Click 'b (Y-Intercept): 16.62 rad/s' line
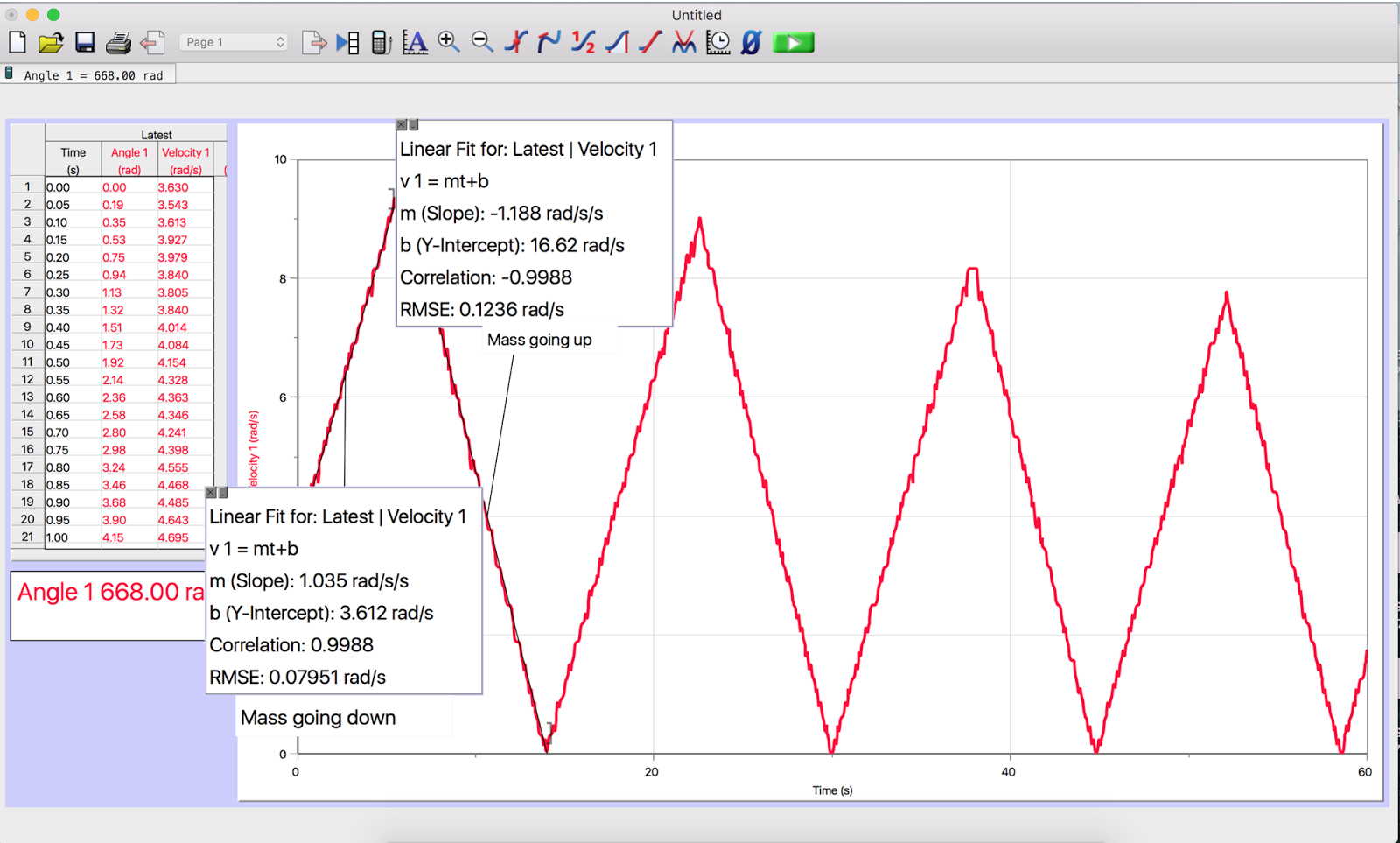The image size is (1400, 843). coord(512,246)
